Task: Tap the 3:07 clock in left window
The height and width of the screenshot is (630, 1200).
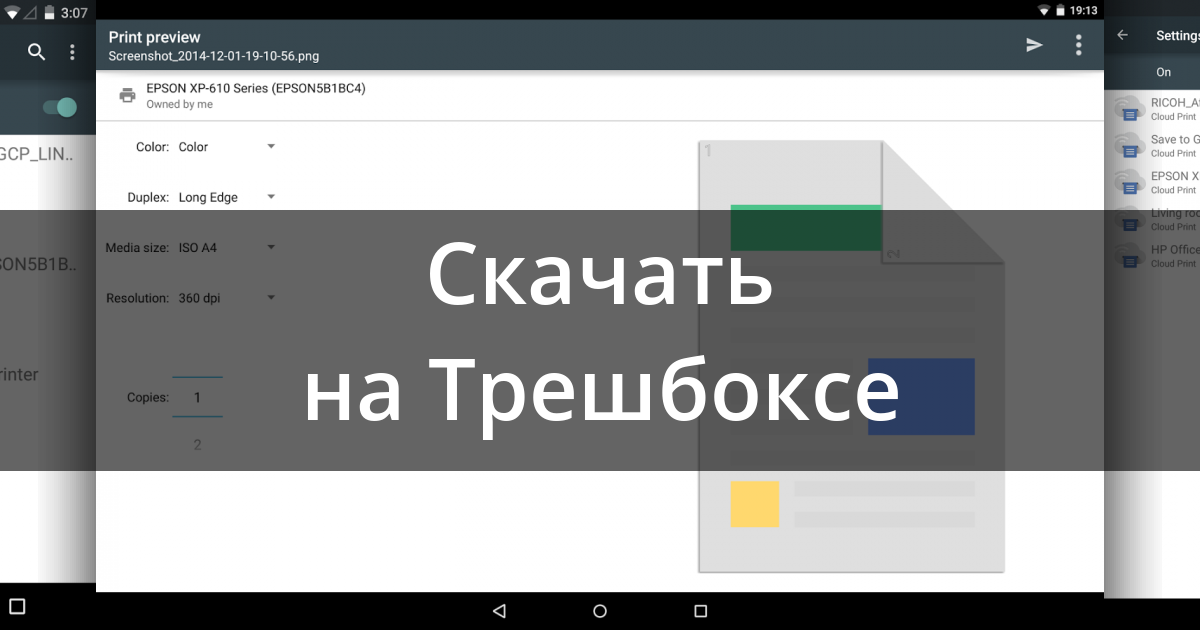Action: (74, 13)
